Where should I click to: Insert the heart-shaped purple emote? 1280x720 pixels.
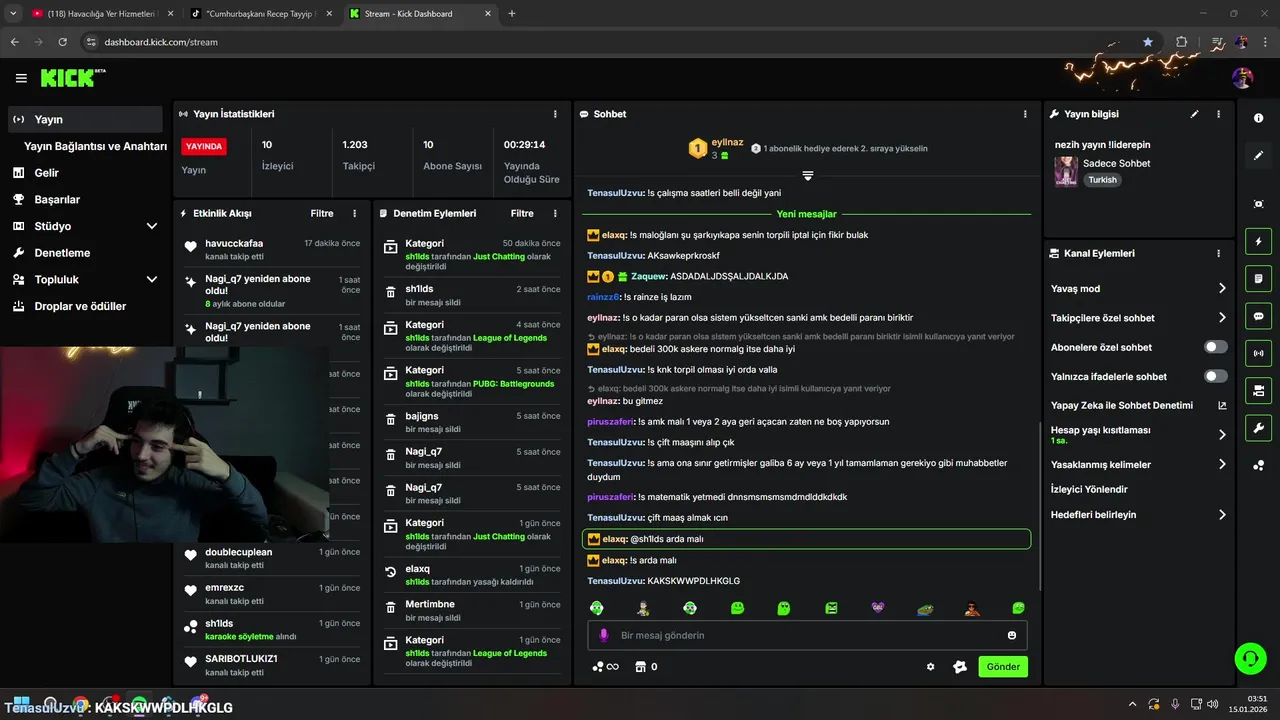[878, 608]
